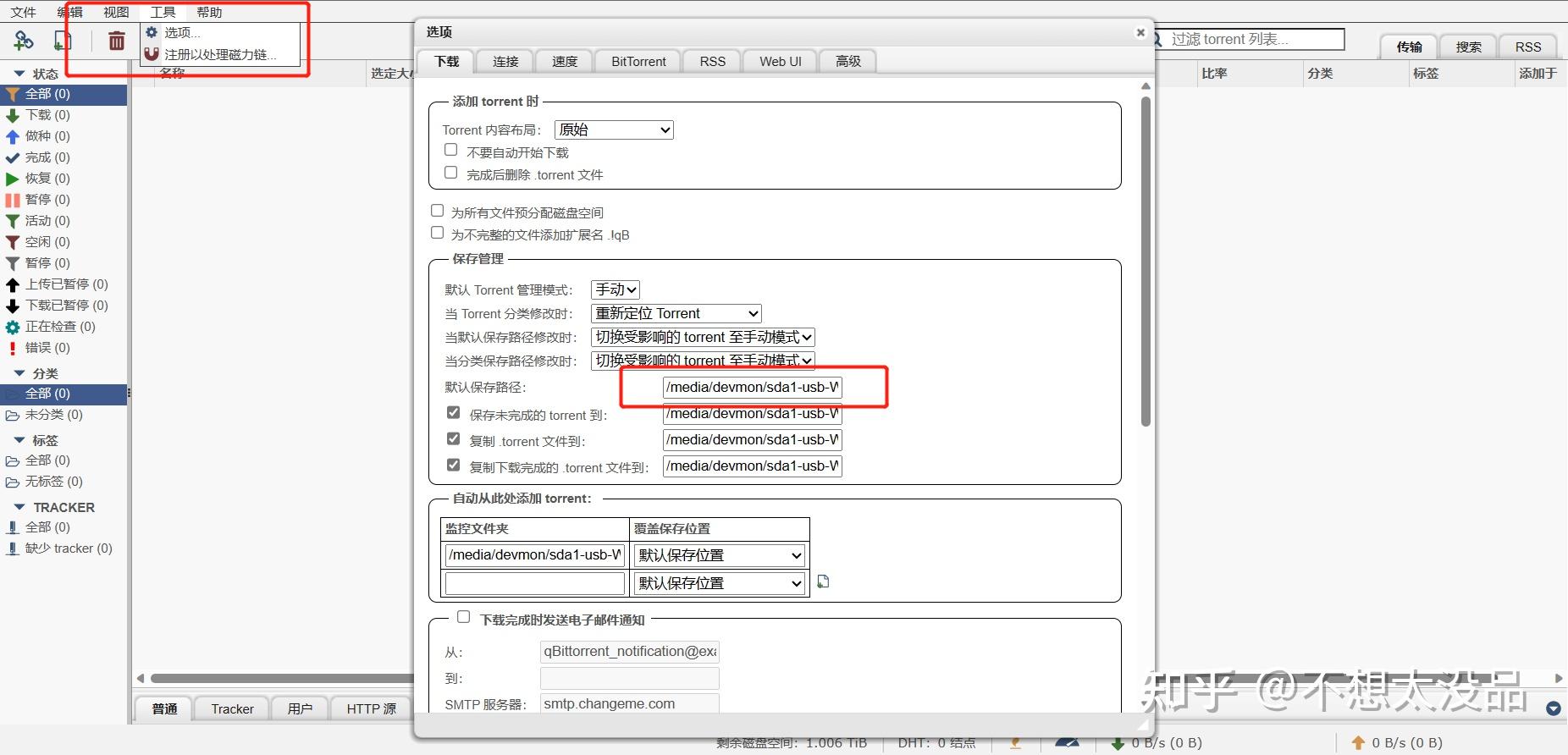
Task: Select the 正在检查 (0) gear filter
Action: click(x=63, y=327)
